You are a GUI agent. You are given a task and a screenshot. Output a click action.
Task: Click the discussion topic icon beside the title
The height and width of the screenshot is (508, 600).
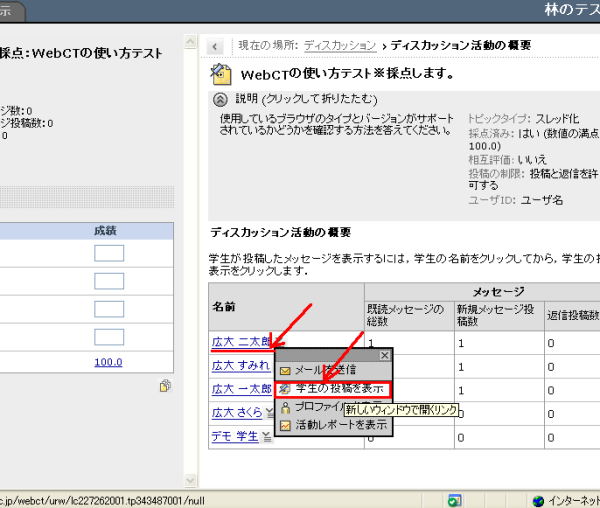[x=221, y=74]
